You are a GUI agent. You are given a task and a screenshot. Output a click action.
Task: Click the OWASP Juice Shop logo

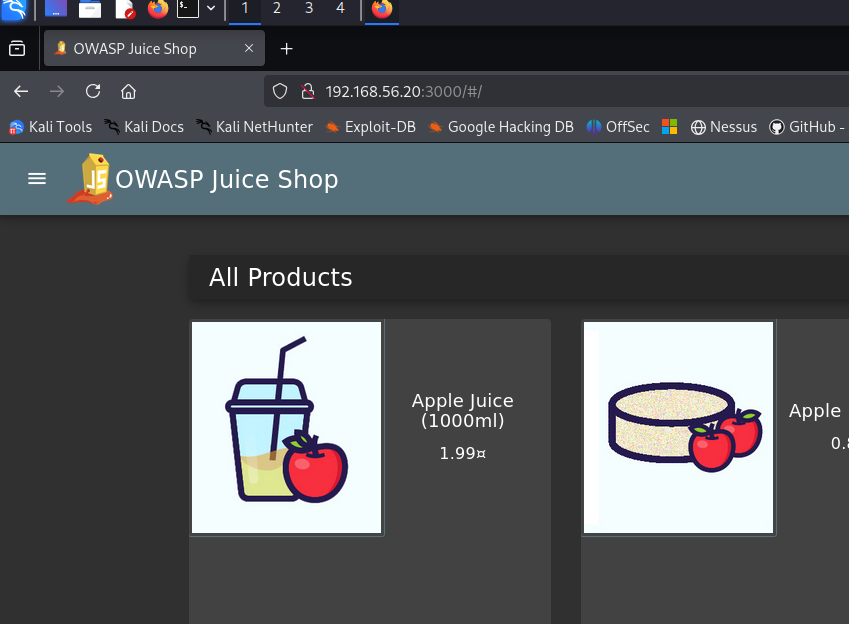click(x=90, y=179)
